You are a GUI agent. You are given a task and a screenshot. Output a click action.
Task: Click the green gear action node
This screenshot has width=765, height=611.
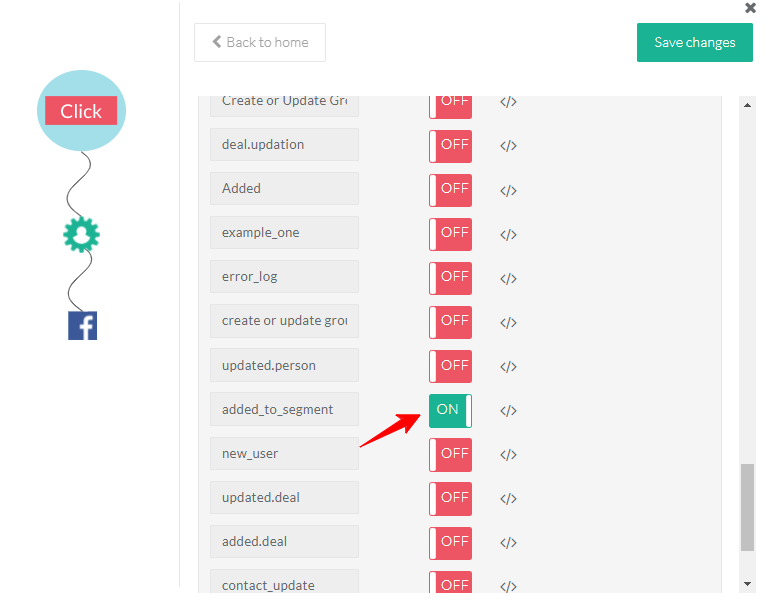click(81, 234)
